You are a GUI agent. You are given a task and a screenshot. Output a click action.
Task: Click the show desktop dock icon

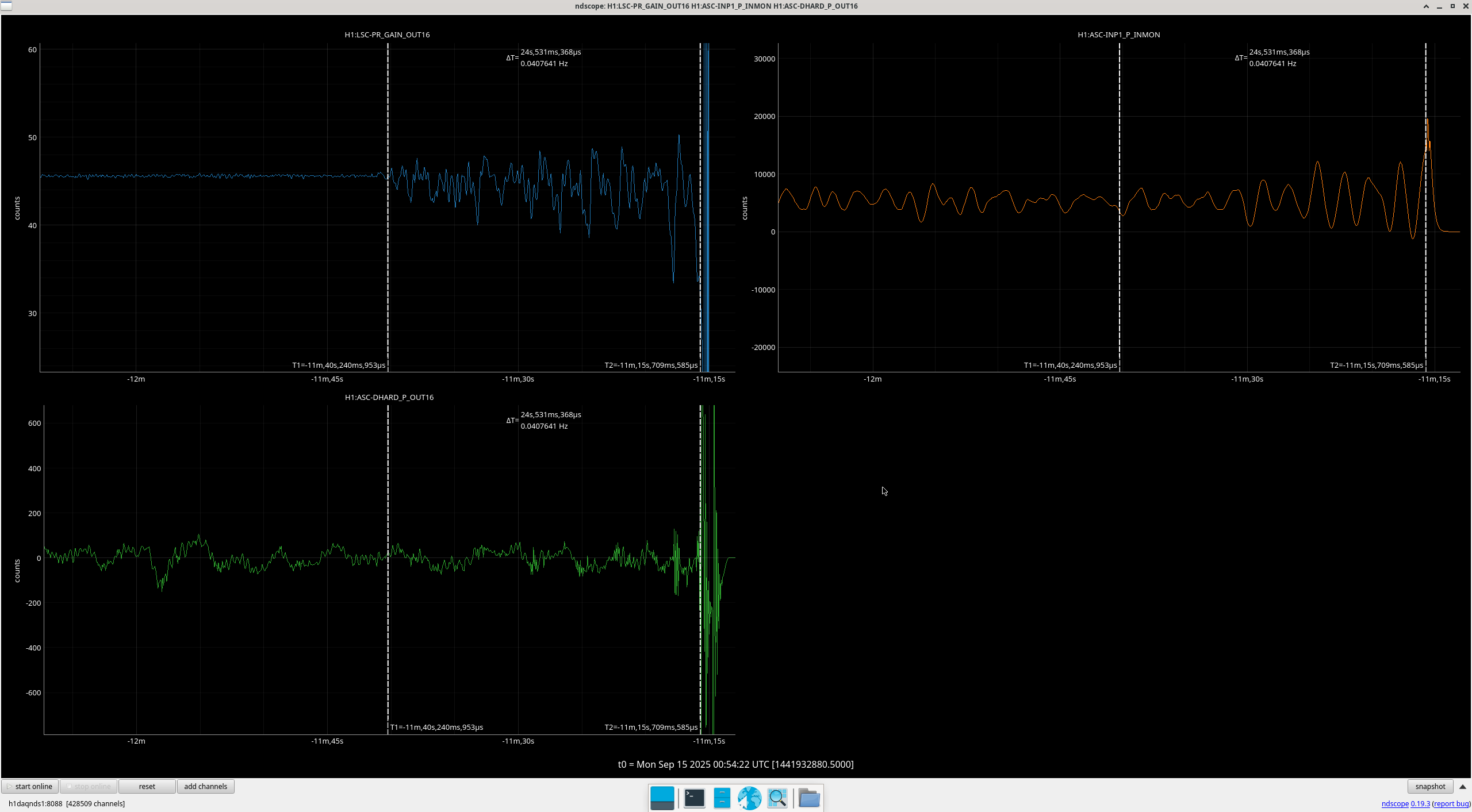click(662, 798)
